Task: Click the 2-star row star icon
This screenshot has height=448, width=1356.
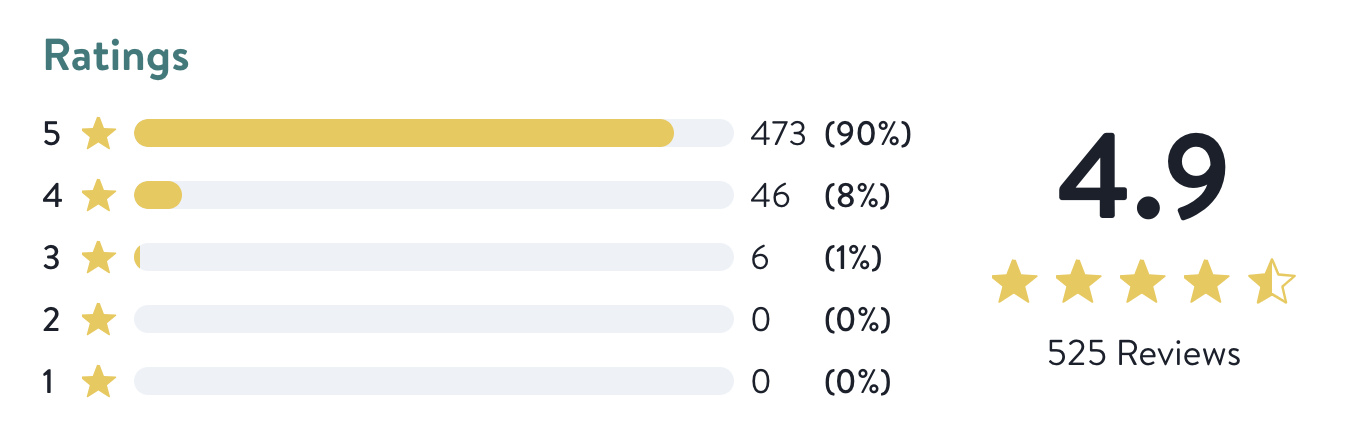Action: click(x=98, y=320)
